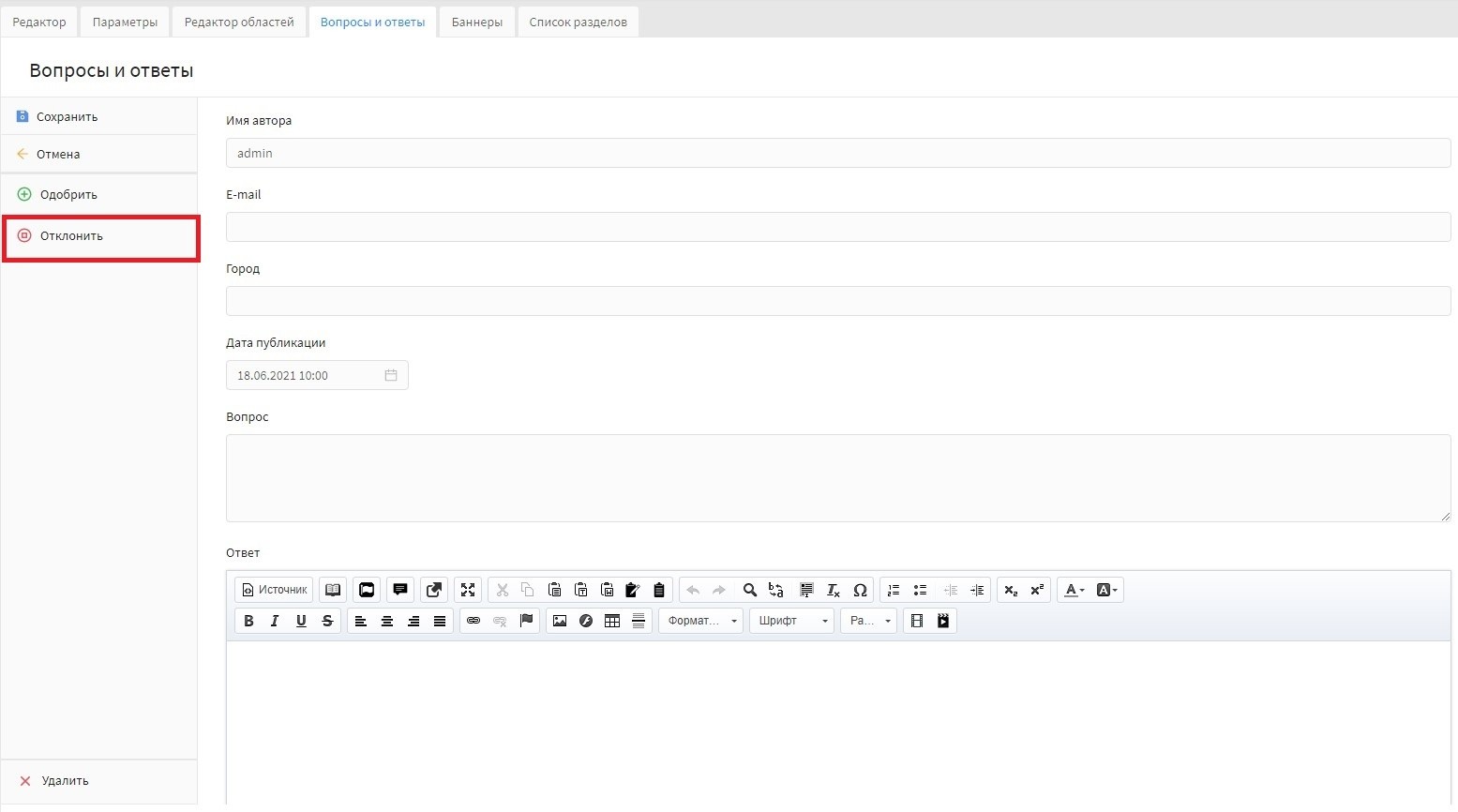The height and width of the screenshot is (812, 1458).
Task: Toggle bold formatting in the answer editor
Action: (248, 621)
